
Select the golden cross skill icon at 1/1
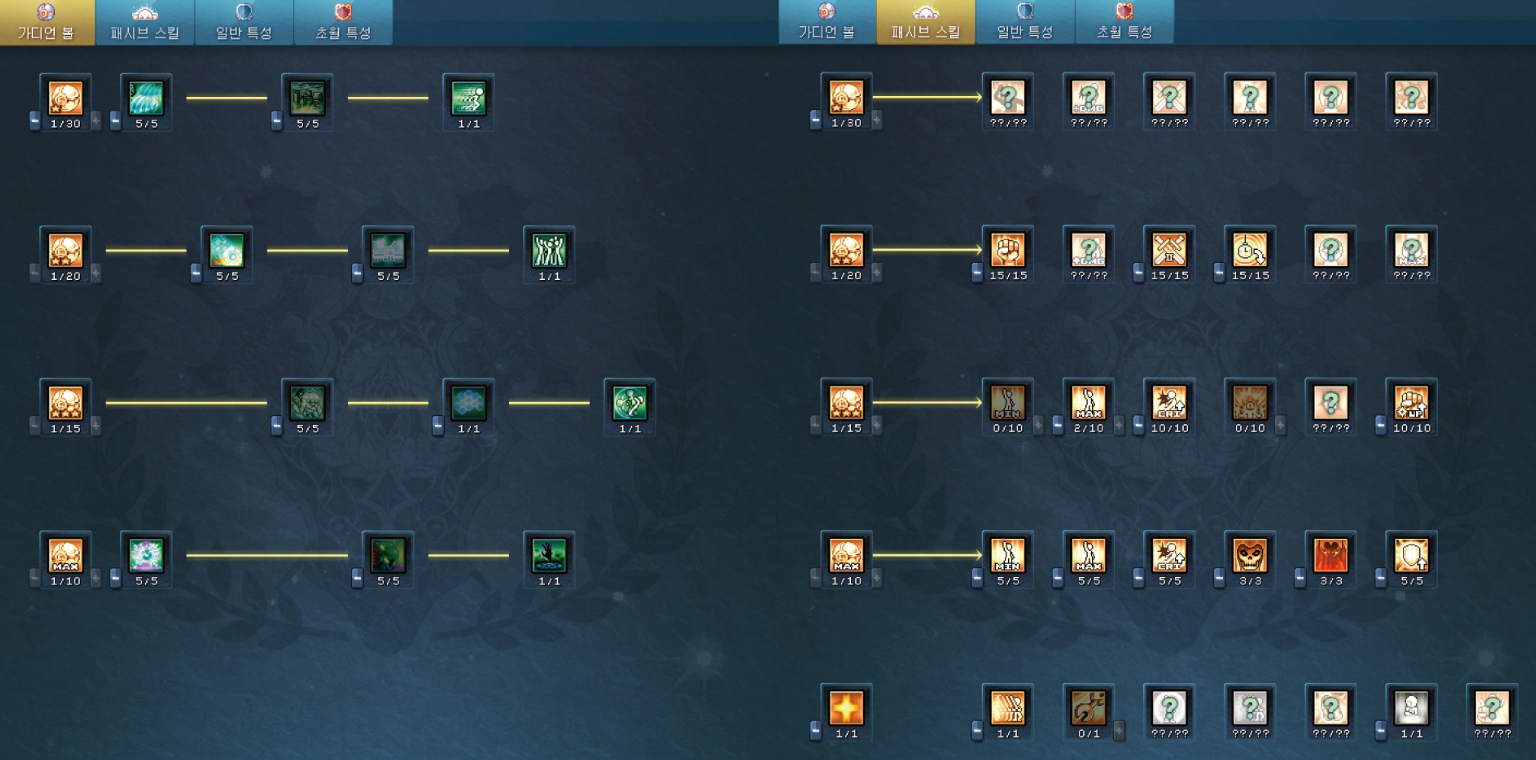846,708
